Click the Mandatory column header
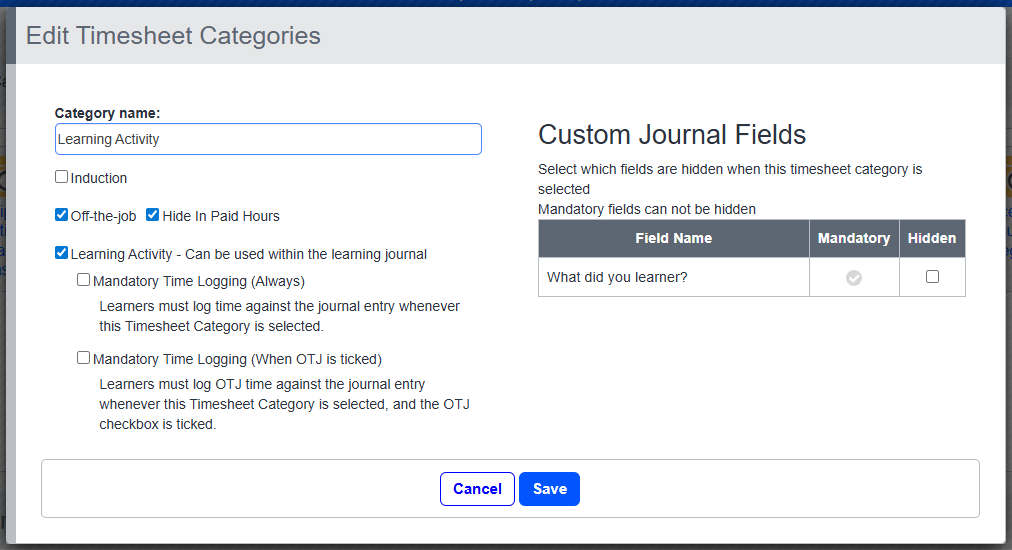 853,238
